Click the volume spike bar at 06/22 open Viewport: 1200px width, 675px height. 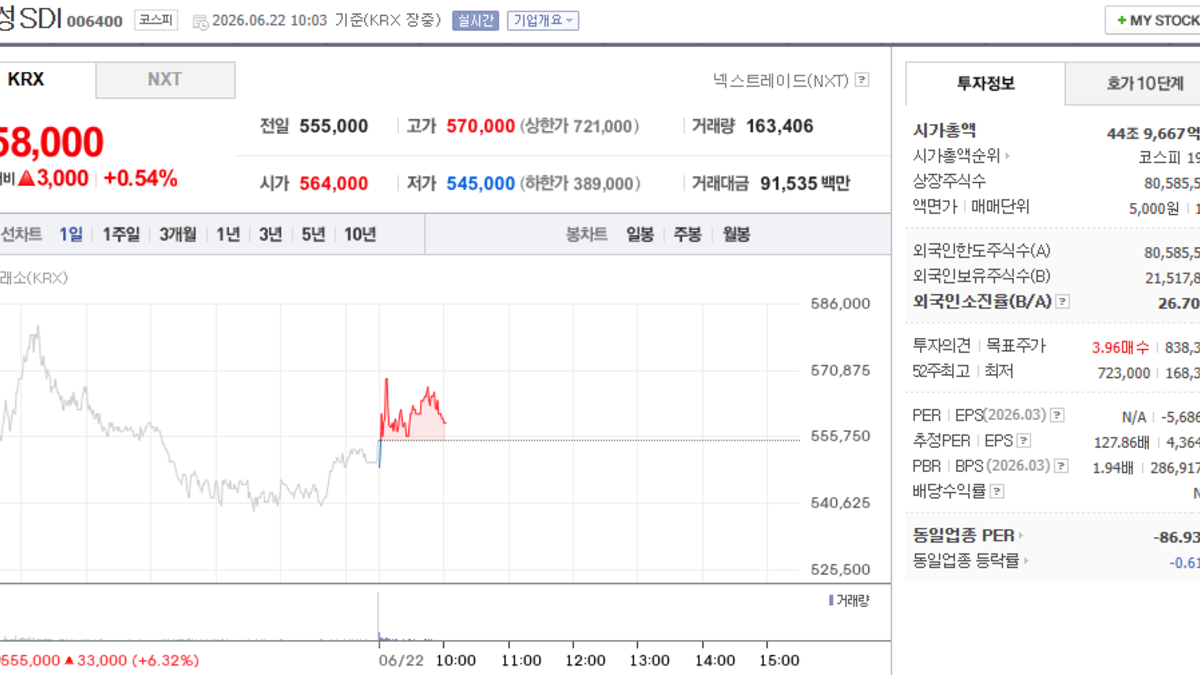[x=379, y=615]
